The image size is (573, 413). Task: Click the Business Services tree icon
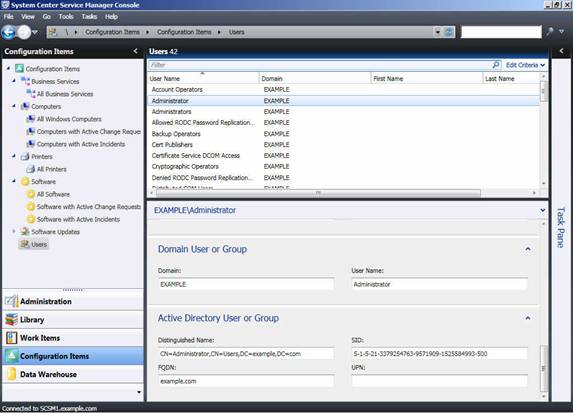[x=25, y=81]
